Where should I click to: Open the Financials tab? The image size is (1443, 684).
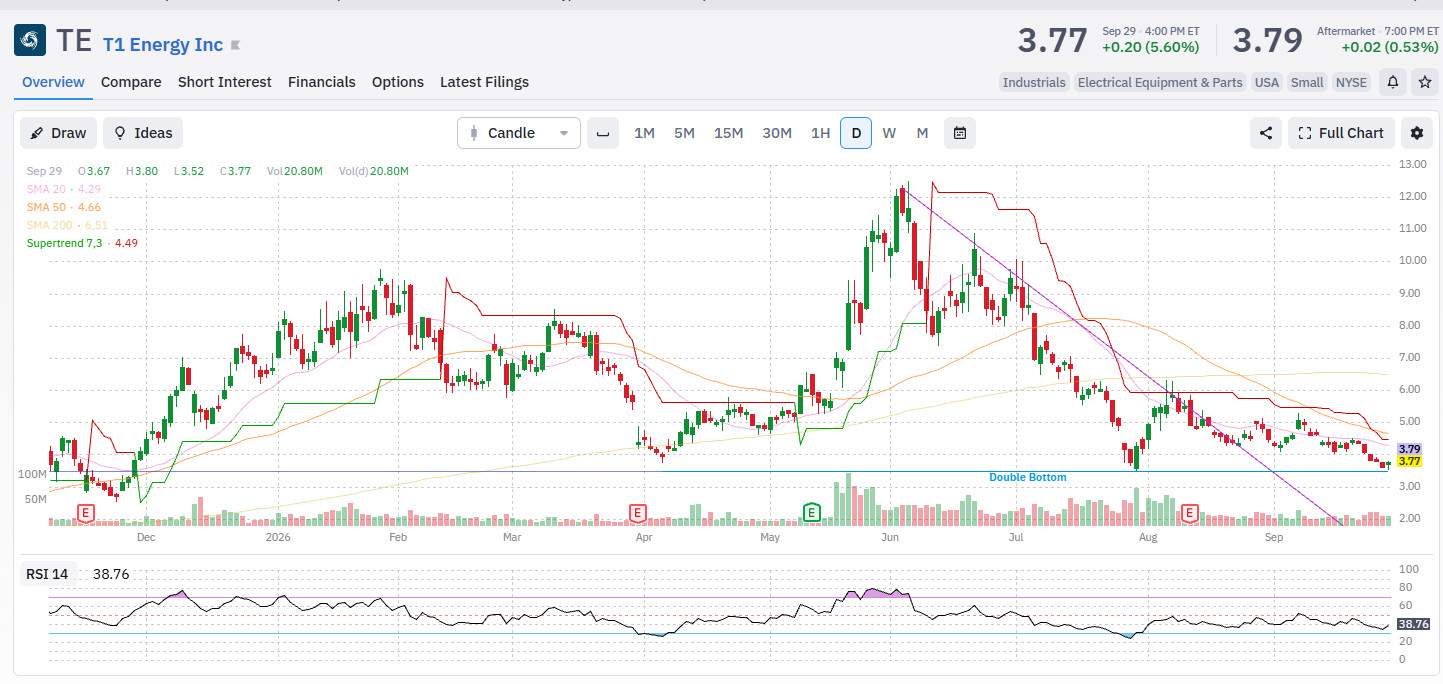(x=322, y=82)
